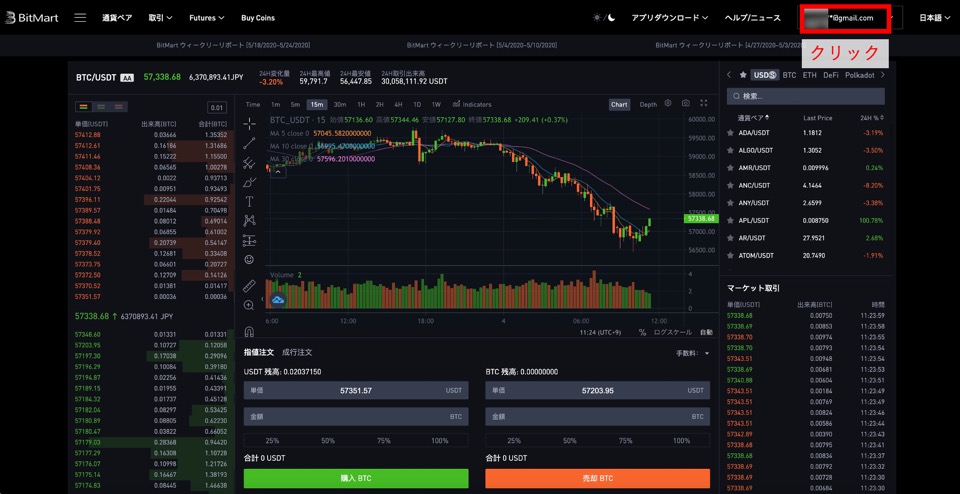960x494 pixels.
Task: Select the prediction/position measuring tool
Action: pos(250,240)
